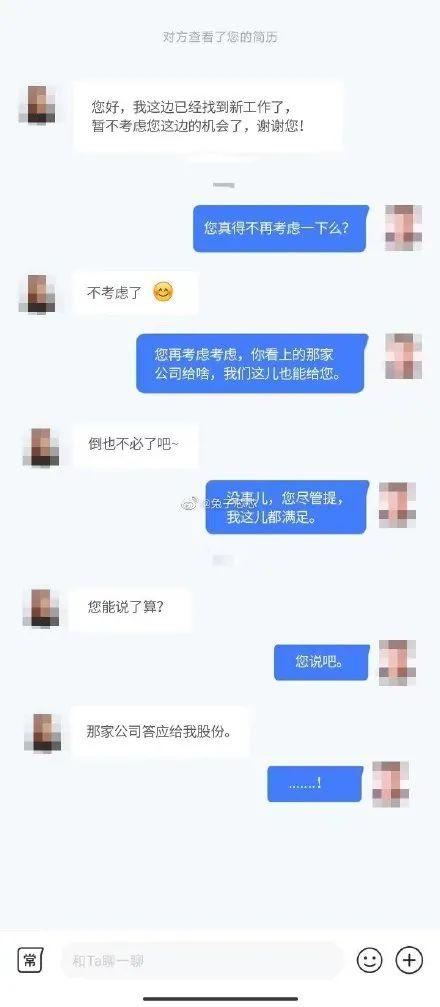Select the blue '您真得不再考虑一下么?' bubble
440x1007 pixels.
(x=281, y=228)
